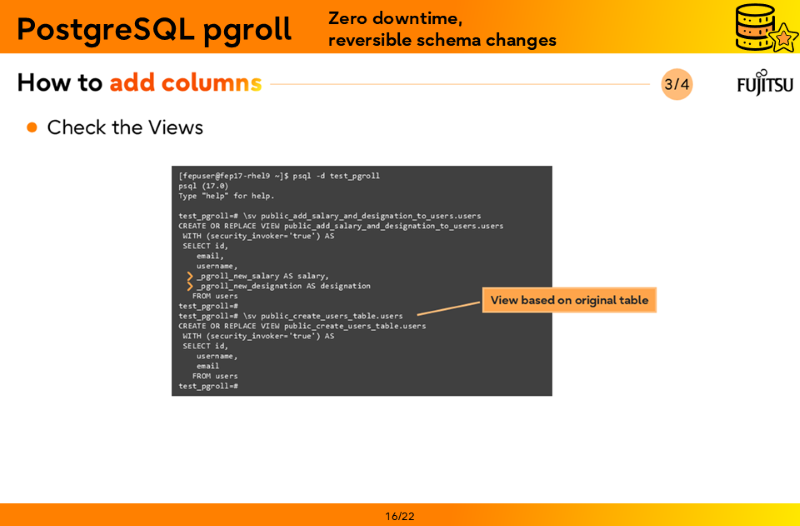Click the '\sv public_add_salary_and_designation_to_users.users' line

tap(330, 216)
